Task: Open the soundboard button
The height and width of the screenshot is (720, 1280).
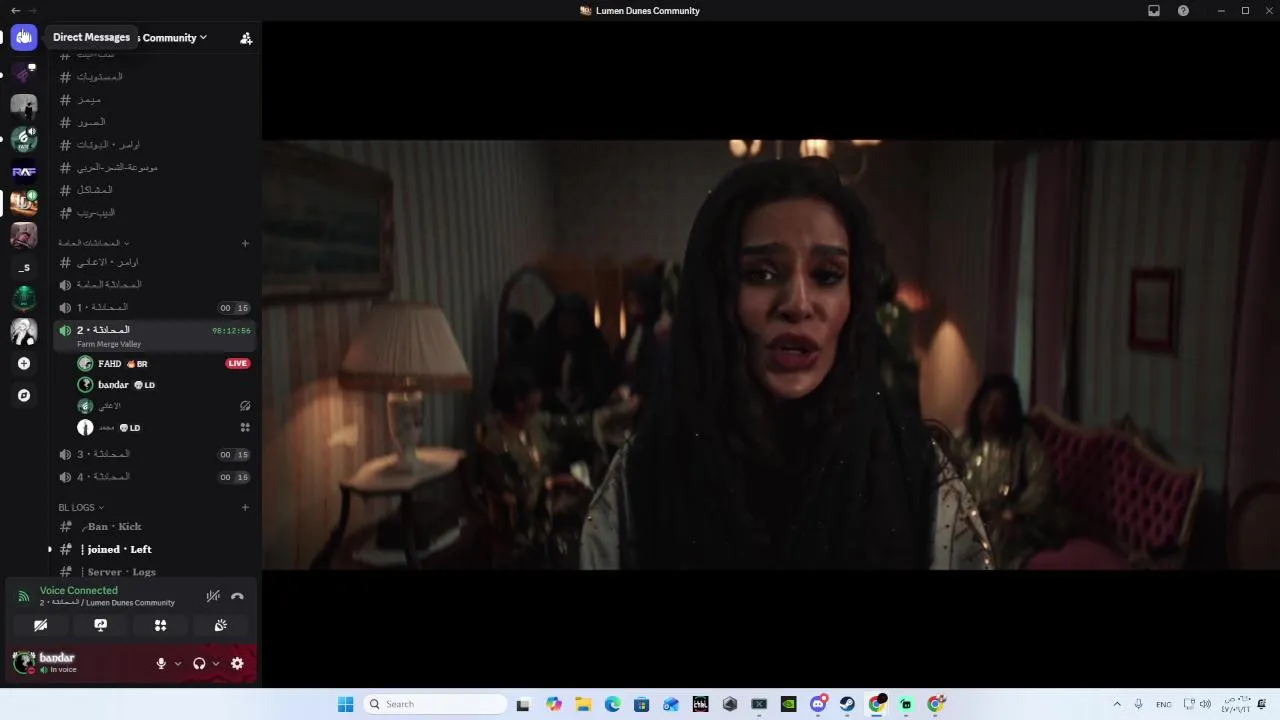Action: (220, 625)
